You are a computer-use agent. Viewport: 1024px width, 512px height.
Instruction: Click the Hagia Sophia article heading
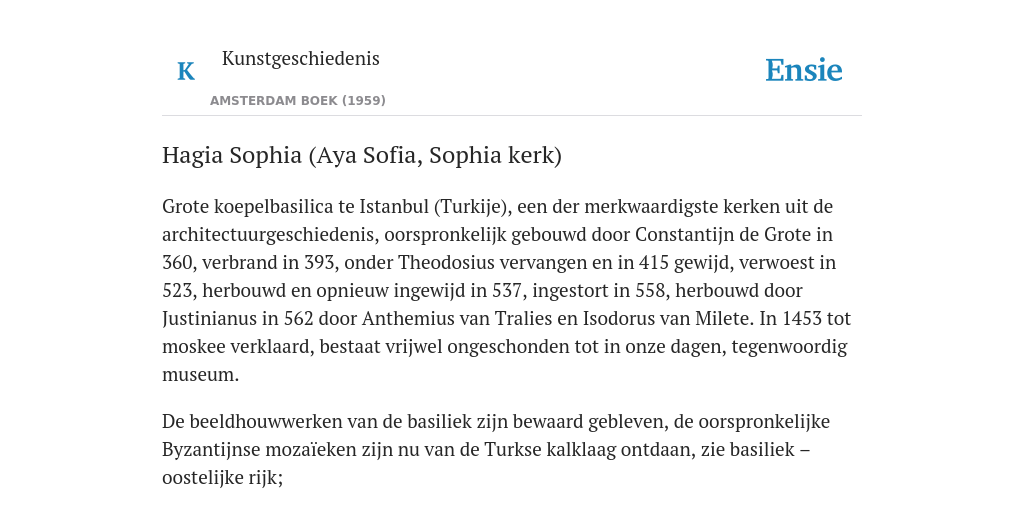[x=362, y=155]
